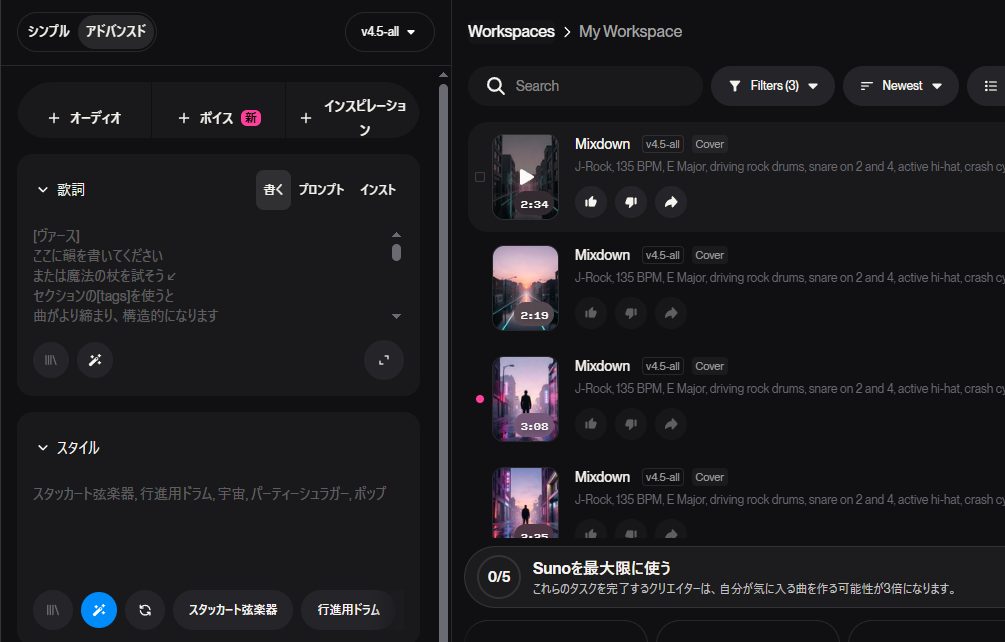
Task: Click the pink unread dot beside 3:08 Mixdown
Action: click(x=479, y=399)
